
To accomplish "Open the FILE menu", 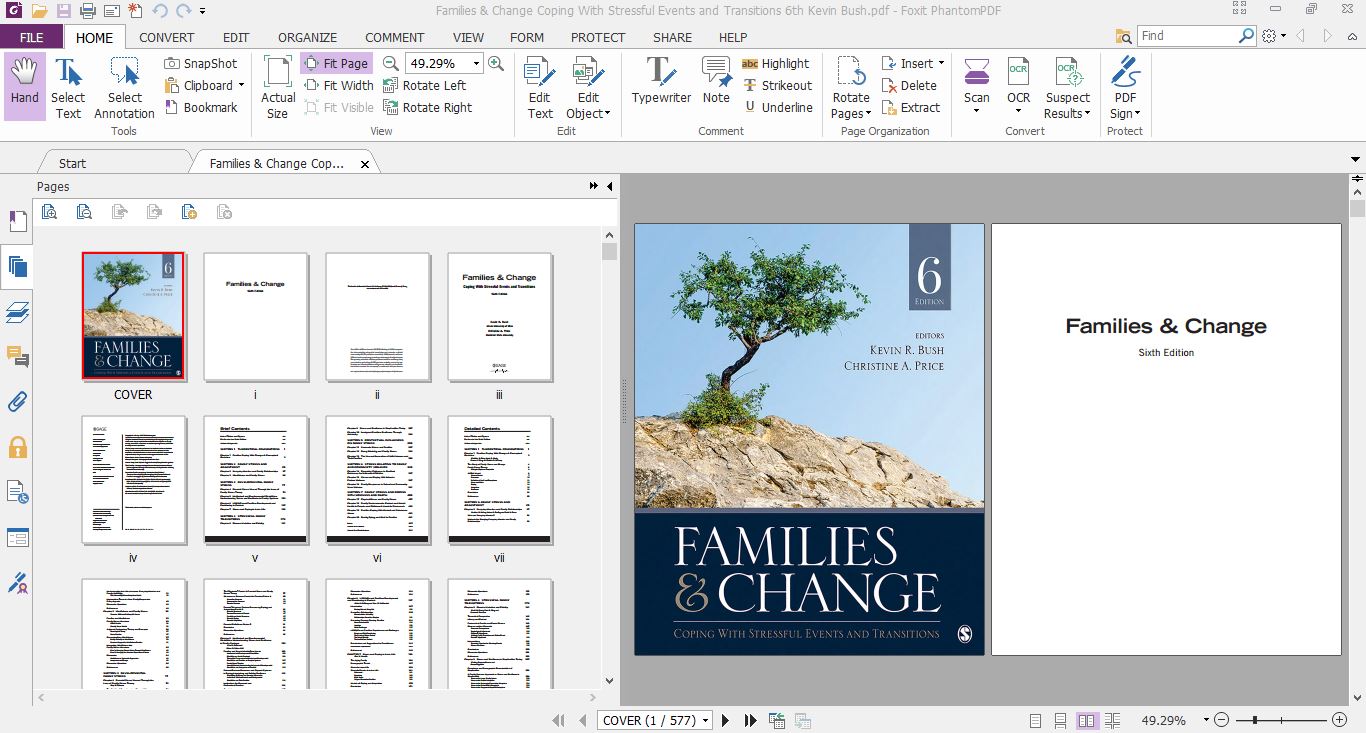I will coord(31,37).
